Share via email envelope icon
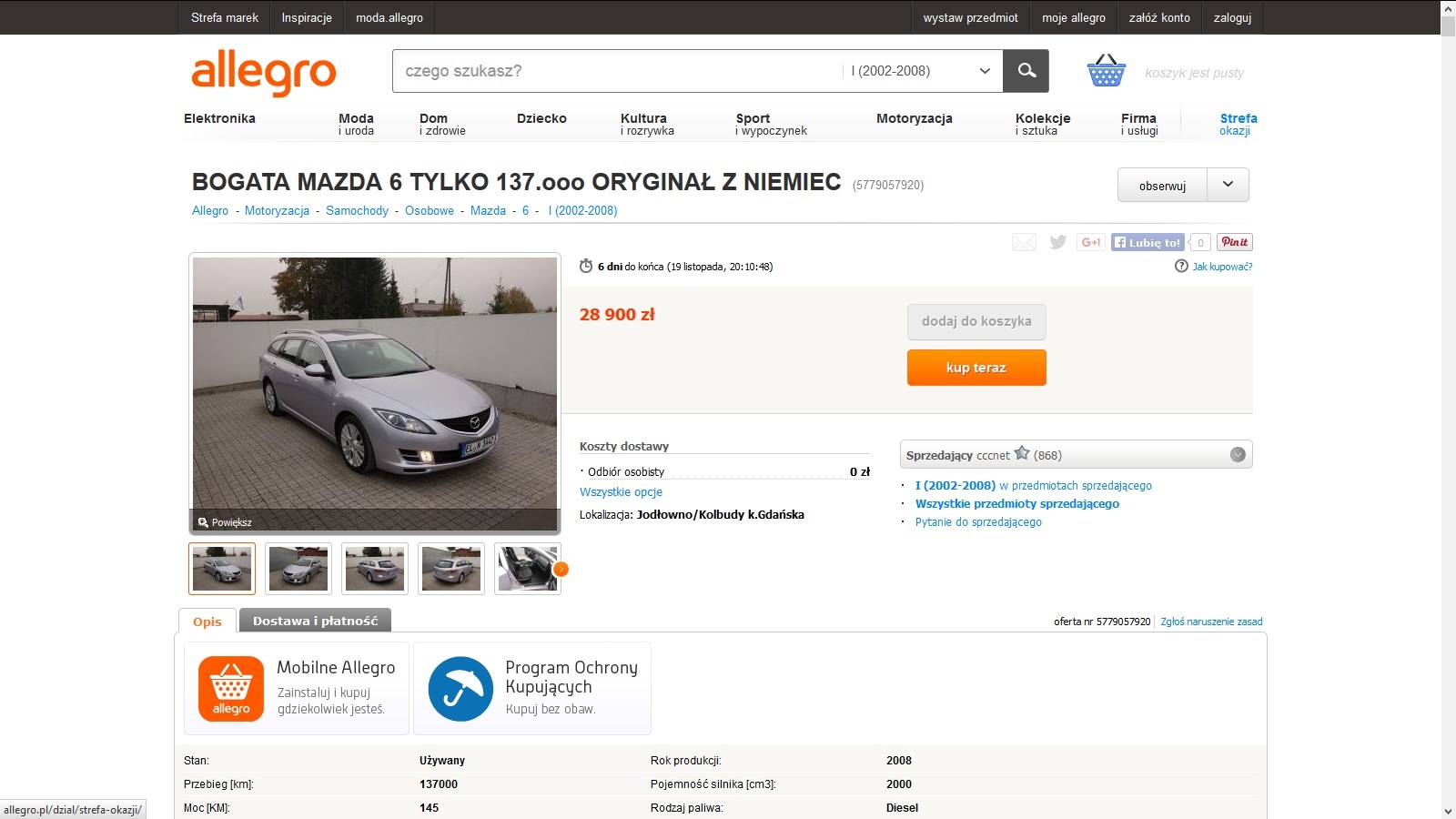1456x819 pixels. 1024,242
